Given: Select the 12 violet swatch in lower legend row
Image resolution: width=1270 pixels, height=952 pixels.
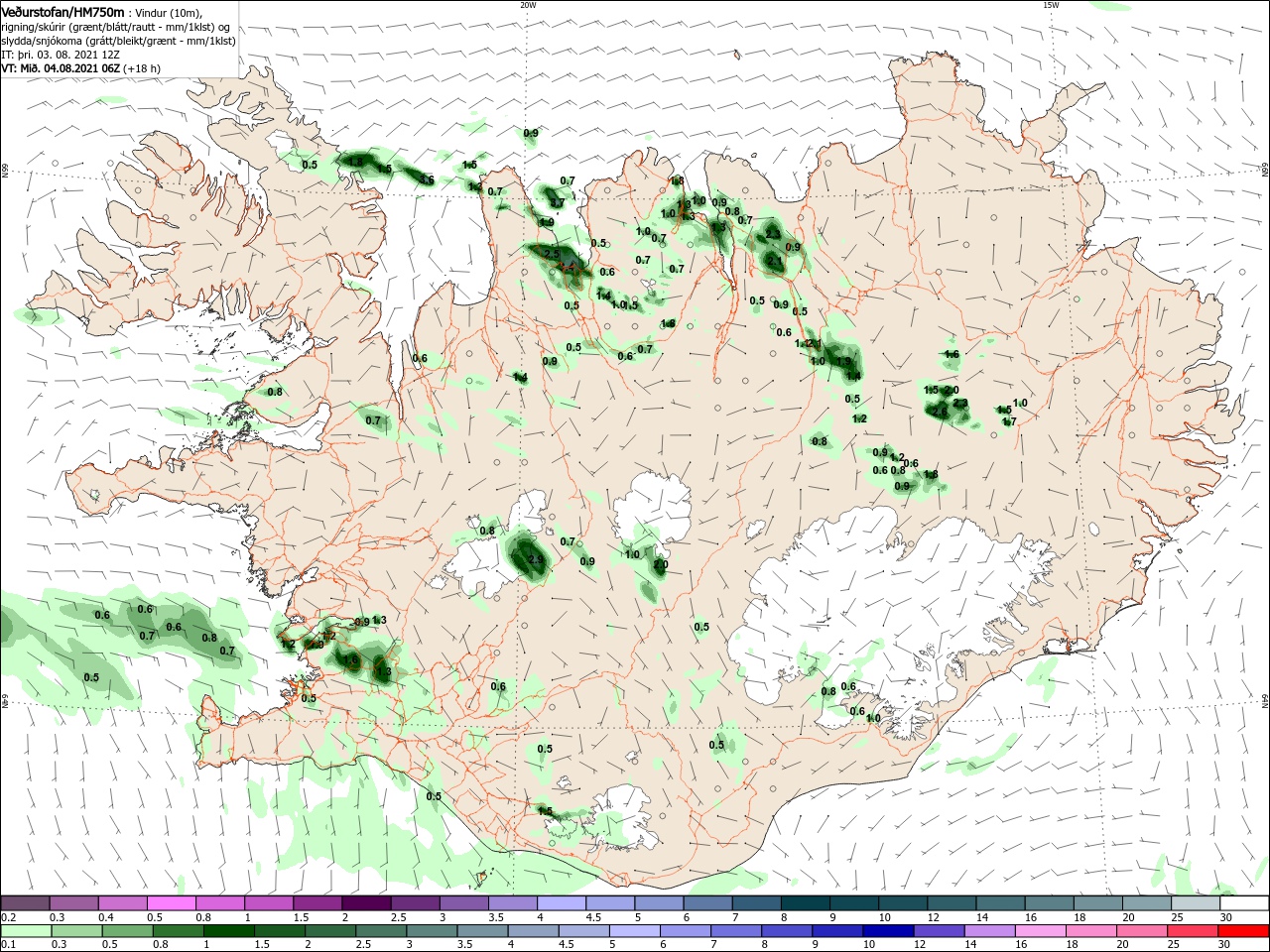Looking at the screenshot, I should pos(939,931).
